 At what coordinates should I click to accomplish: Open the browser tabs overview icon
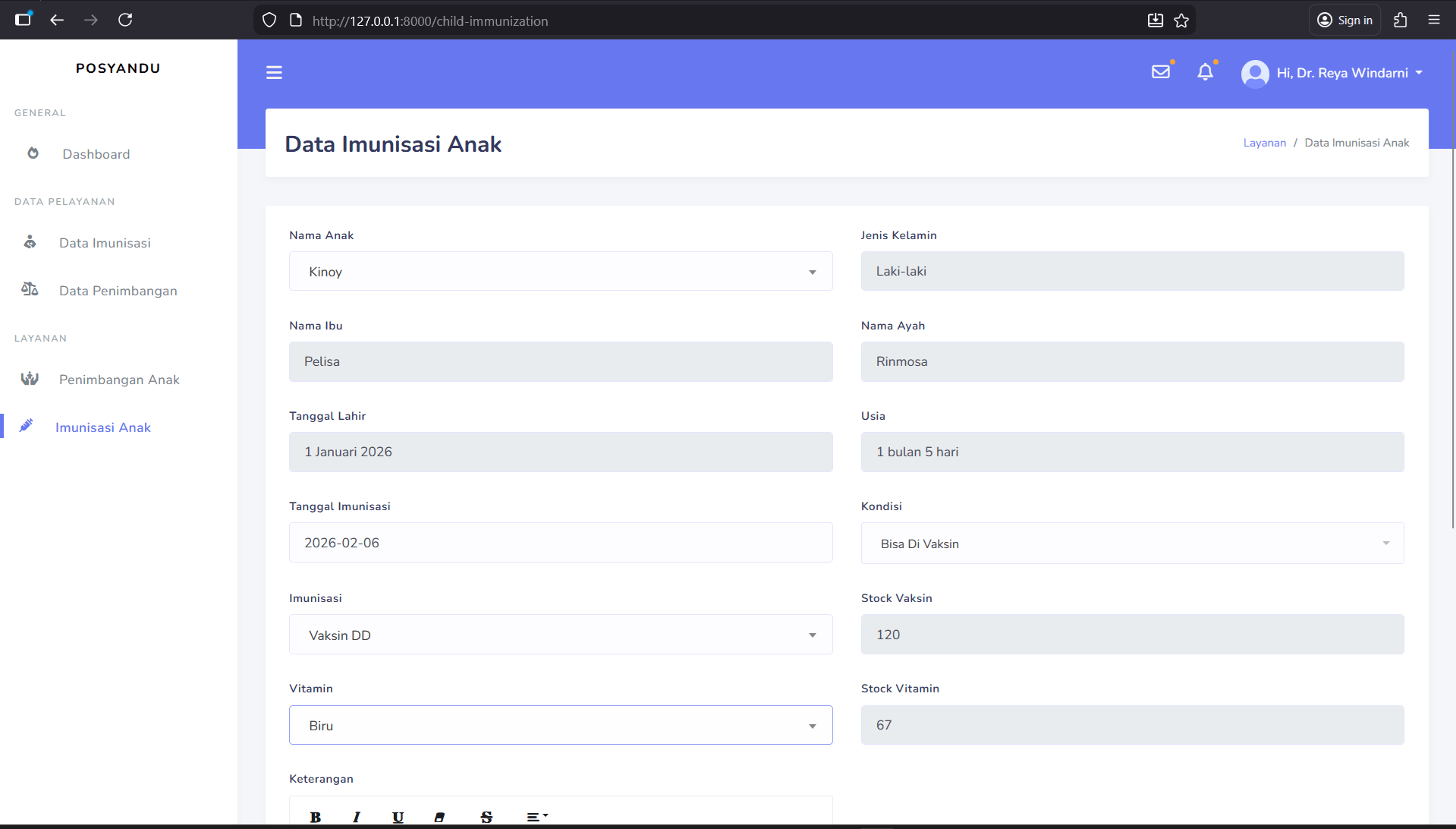point(24,20)
